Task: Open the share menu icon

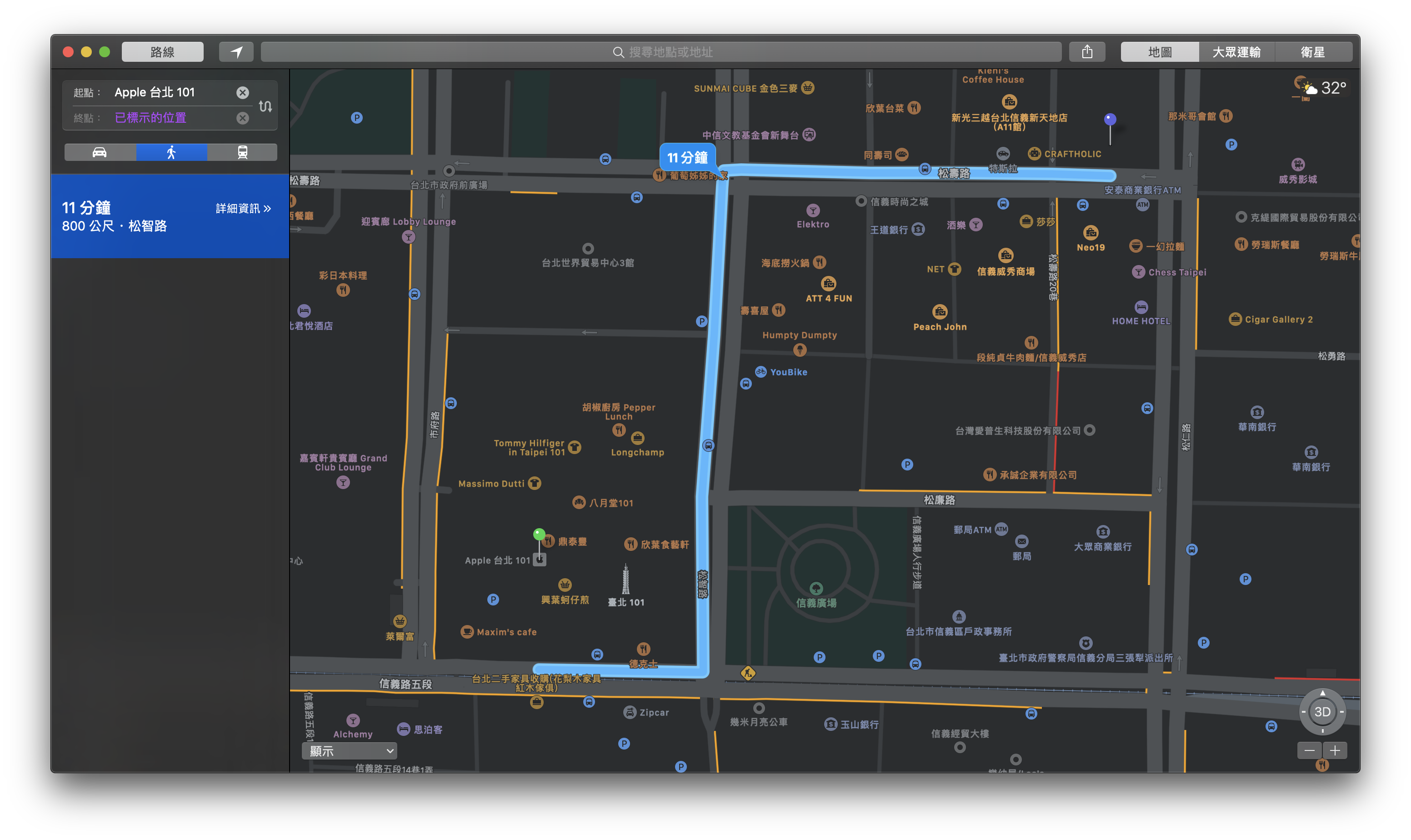Action: click(1087, 52)
